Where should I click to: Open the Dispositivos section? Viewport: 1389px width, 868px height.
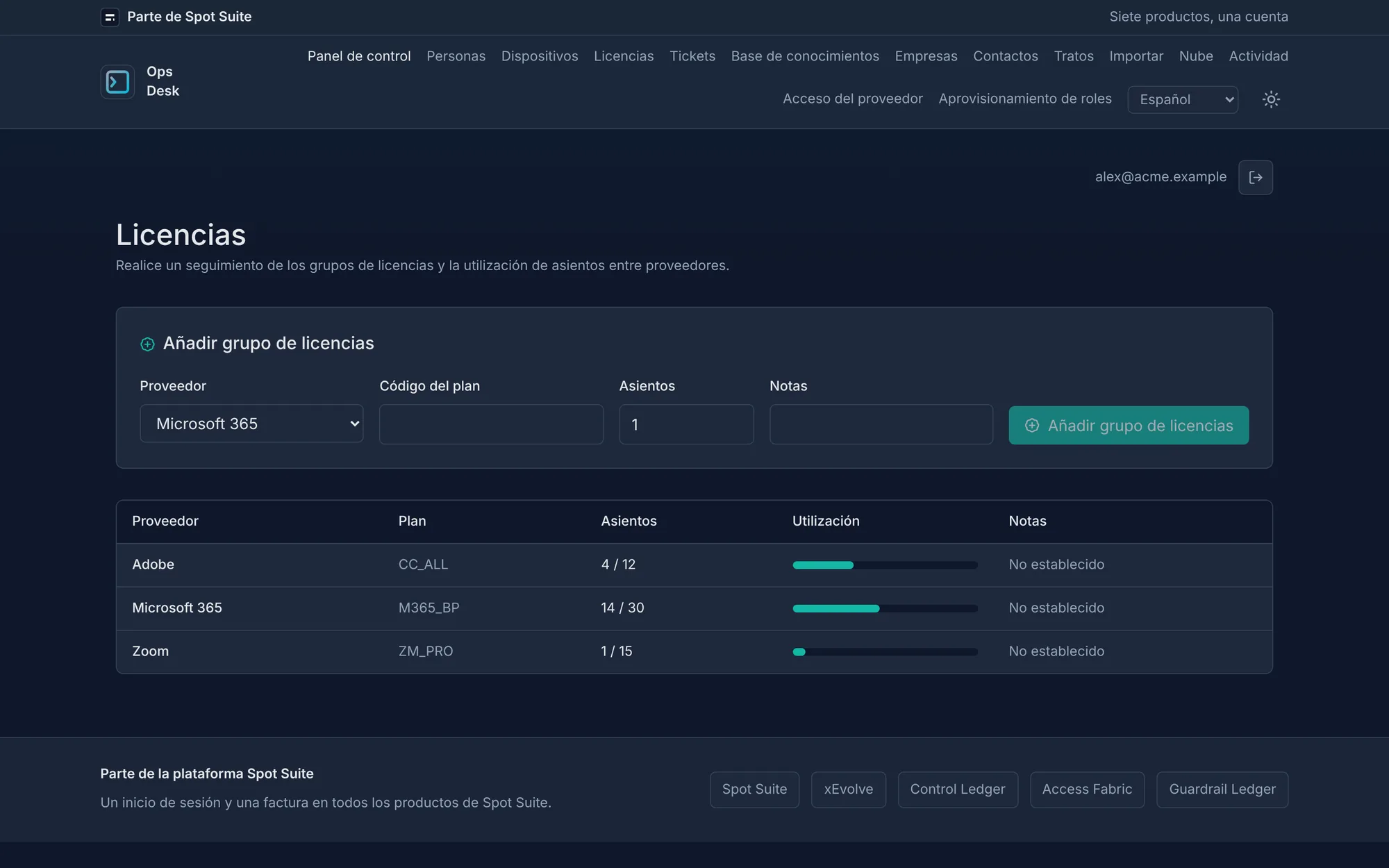click(x=540, y=56)
